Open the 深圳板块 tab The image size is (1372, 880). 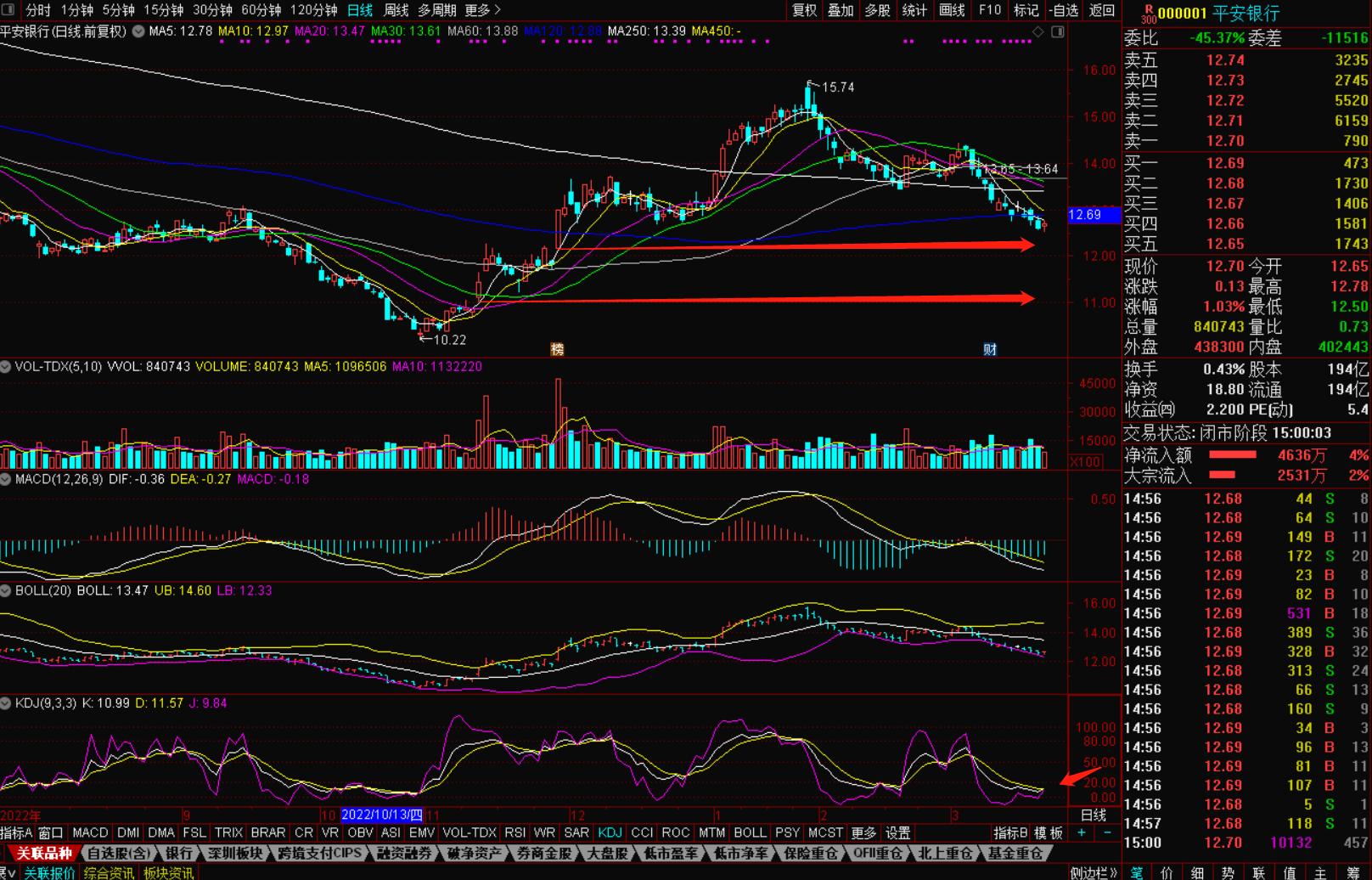235,853
